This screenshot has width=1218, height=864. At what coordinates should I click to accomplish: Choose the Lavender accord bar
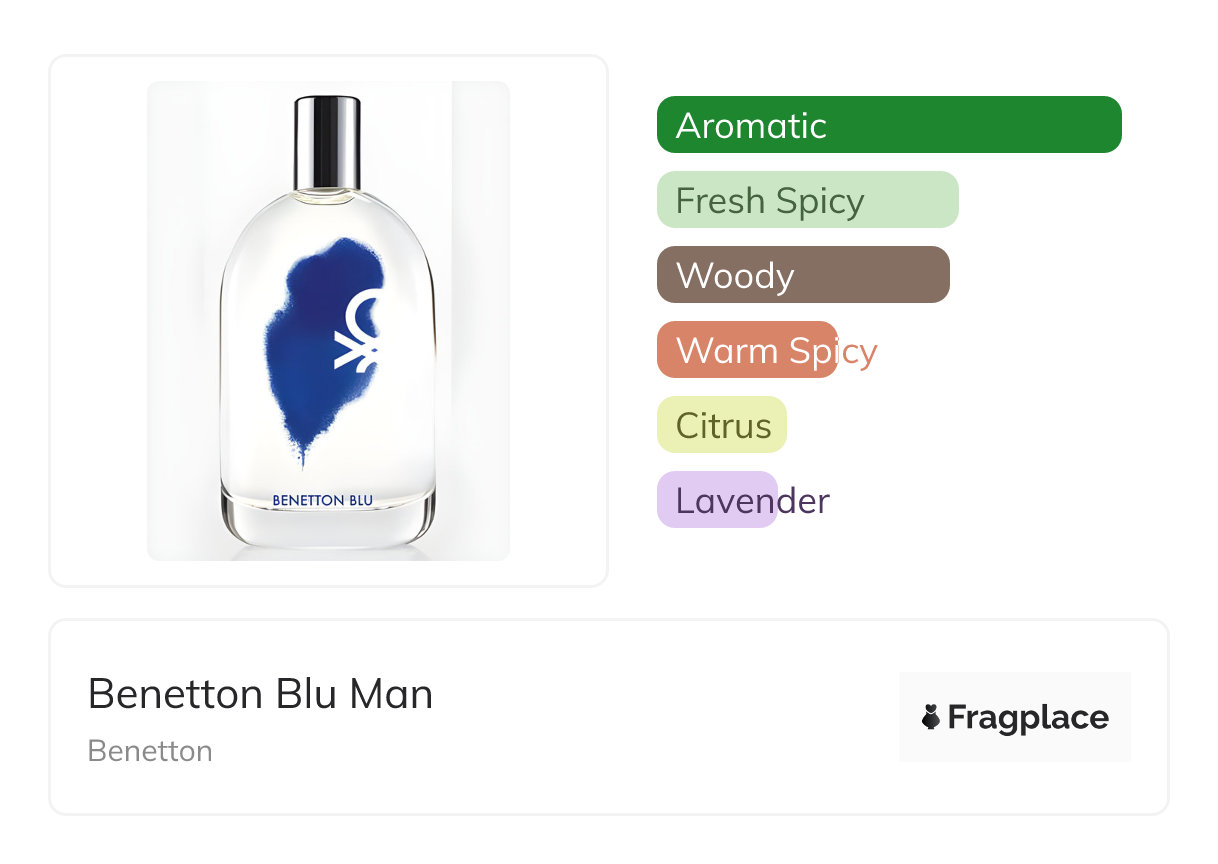coord(717,500)
